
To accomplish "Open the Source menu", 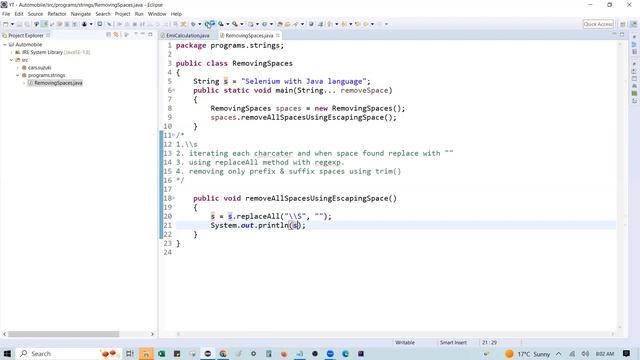I will pyautogui.click(x=35, y=14).
